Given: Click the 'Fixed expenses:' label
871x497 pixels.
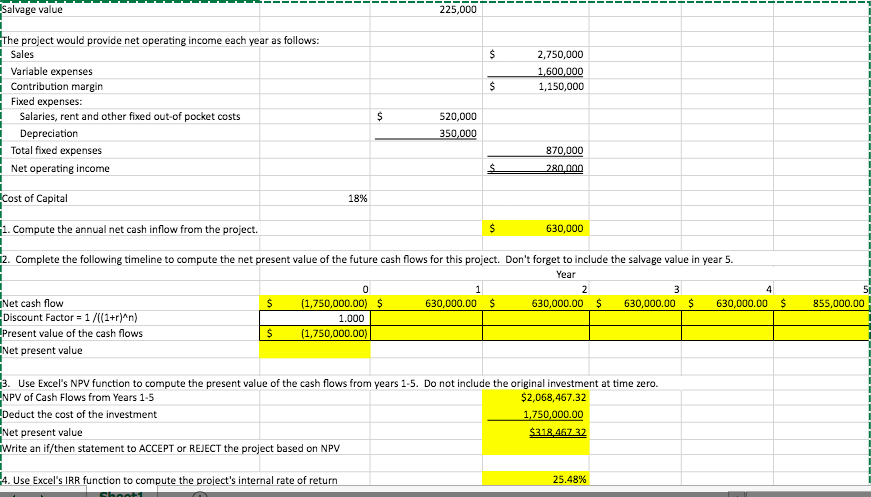Looking at the screenshot, I should [x=46, y=102].
